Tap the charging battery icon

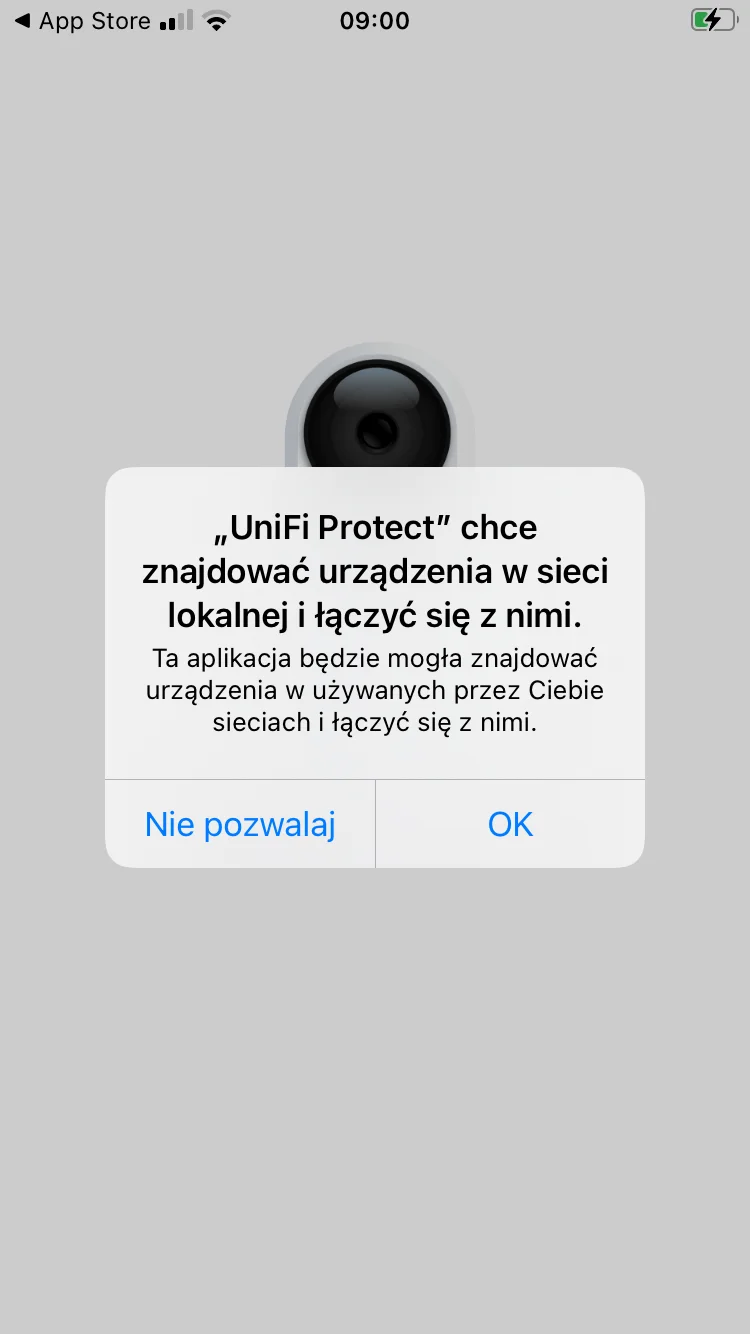(x=713, y=20)
